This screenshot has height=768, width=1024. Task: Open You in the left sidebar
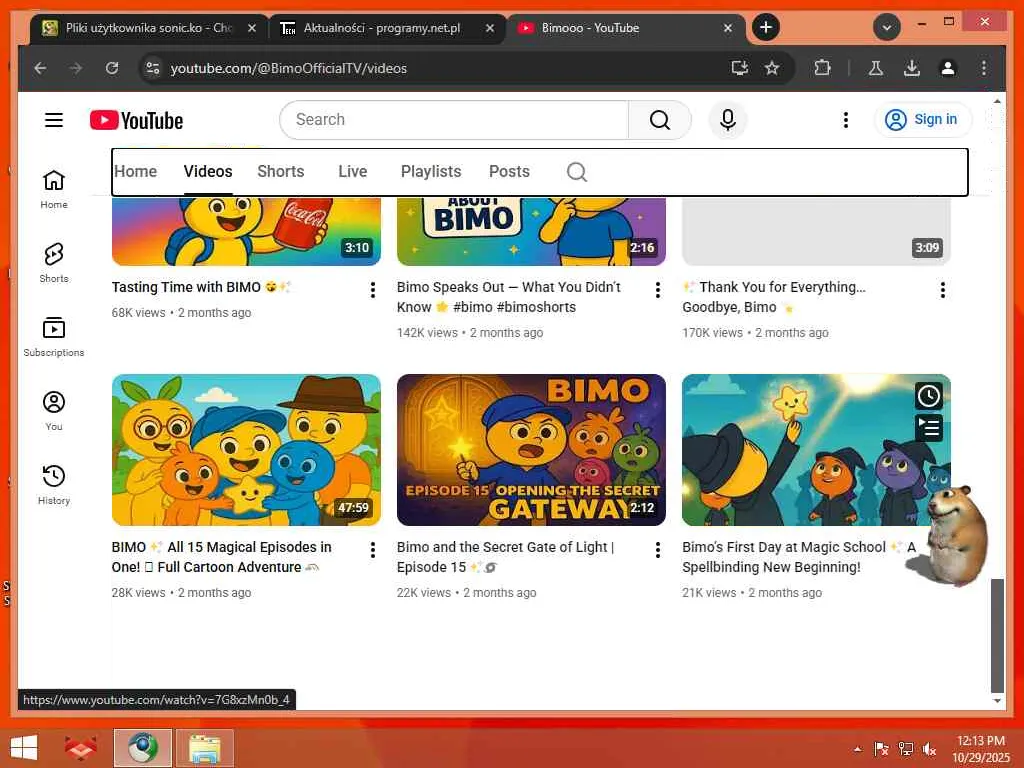pyautogui.click(x=54, y=411)
